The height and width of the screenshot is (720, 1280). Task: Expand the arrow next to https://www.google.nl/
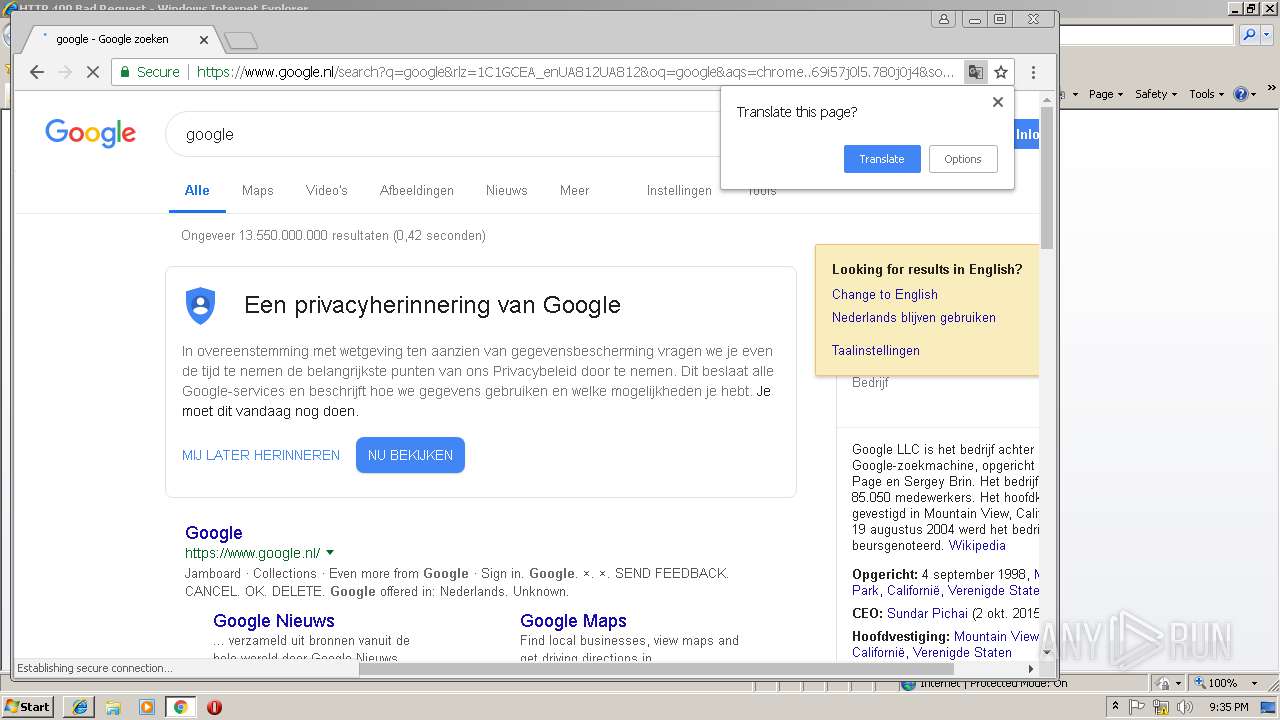coord(330,553)
